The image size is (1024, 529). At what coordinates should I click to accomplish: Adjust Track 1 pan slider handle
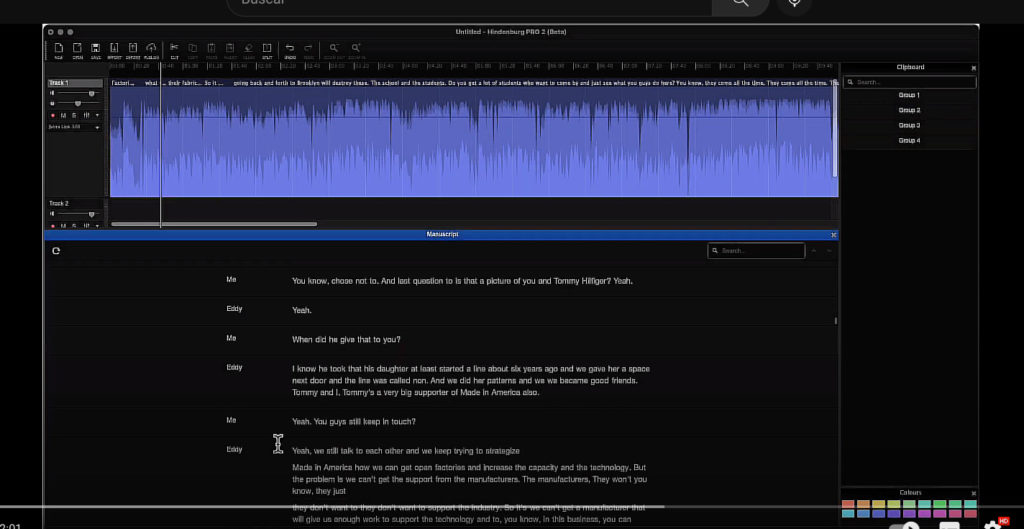tap(78, 104)
